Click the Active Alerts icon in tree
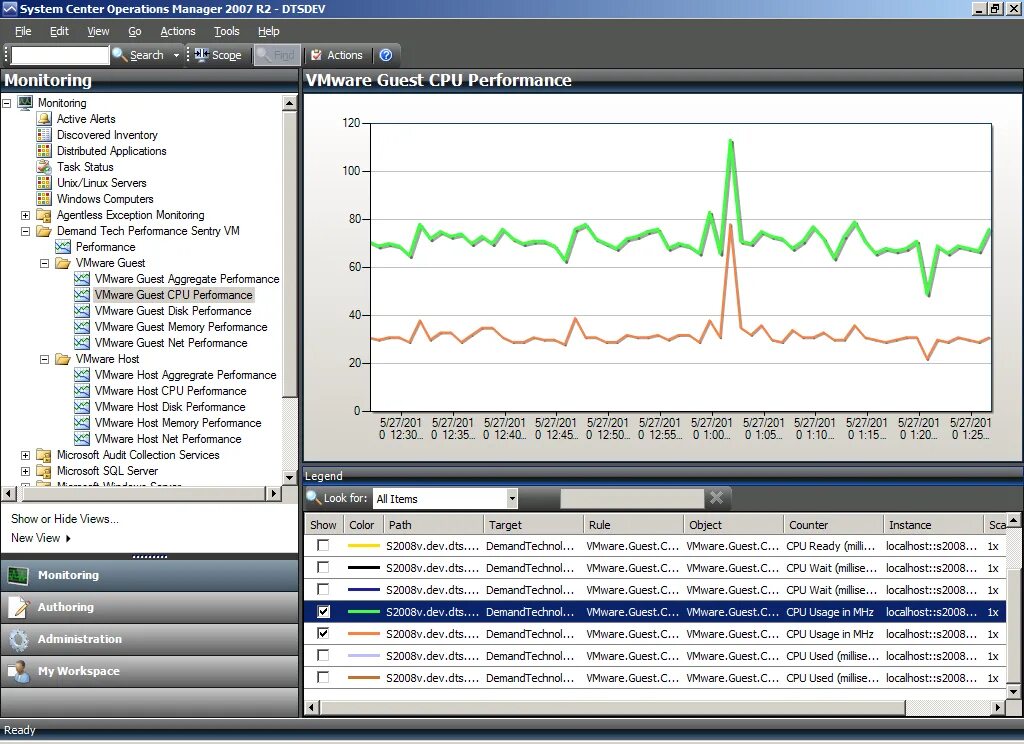This screenshot has width=1024, height=744. pos(44,119)
